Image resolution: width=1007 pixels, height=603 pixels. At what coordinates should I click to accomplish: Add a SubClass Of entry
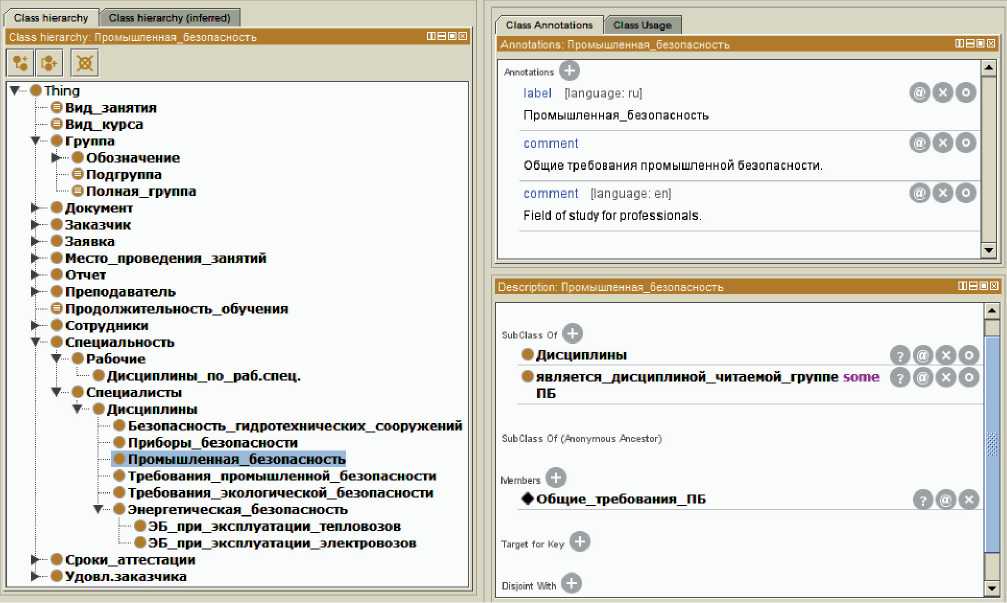(572, 334)
